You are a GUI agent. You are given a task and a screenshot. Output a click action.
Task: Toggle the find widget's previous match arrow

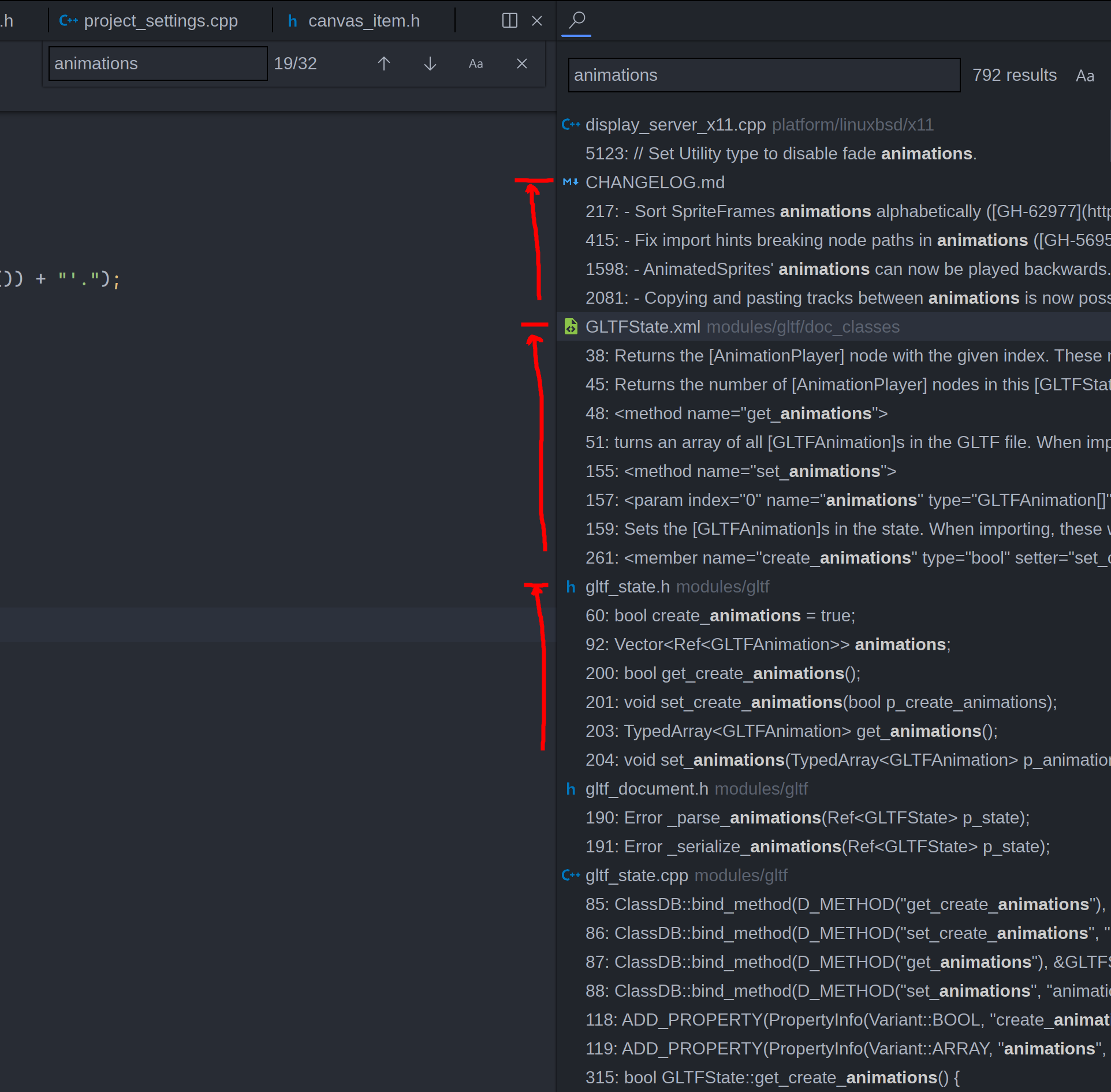coord(383,64)
